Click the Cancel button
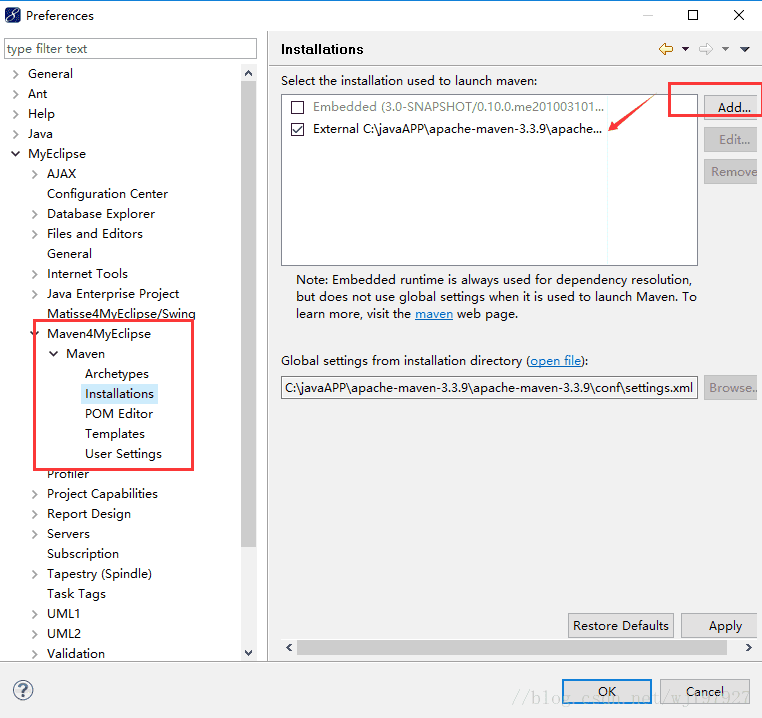762x718 pixels. click(705, 691)
